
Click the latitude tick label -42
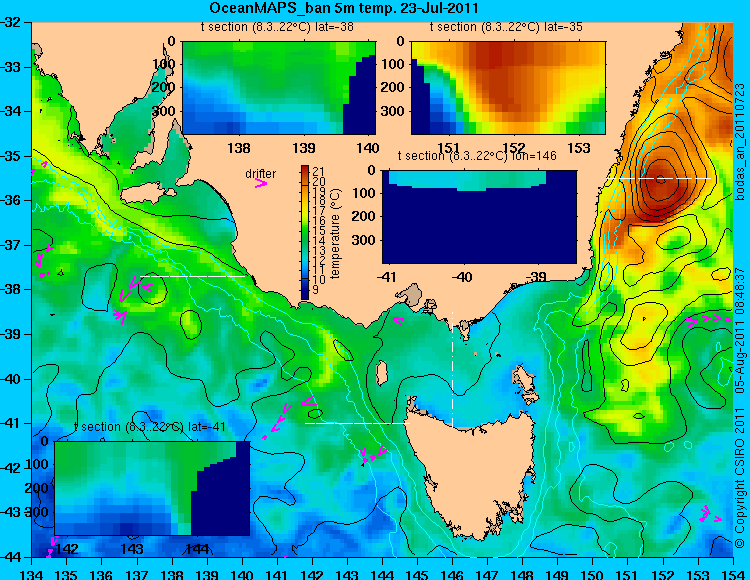click(10, 468)
